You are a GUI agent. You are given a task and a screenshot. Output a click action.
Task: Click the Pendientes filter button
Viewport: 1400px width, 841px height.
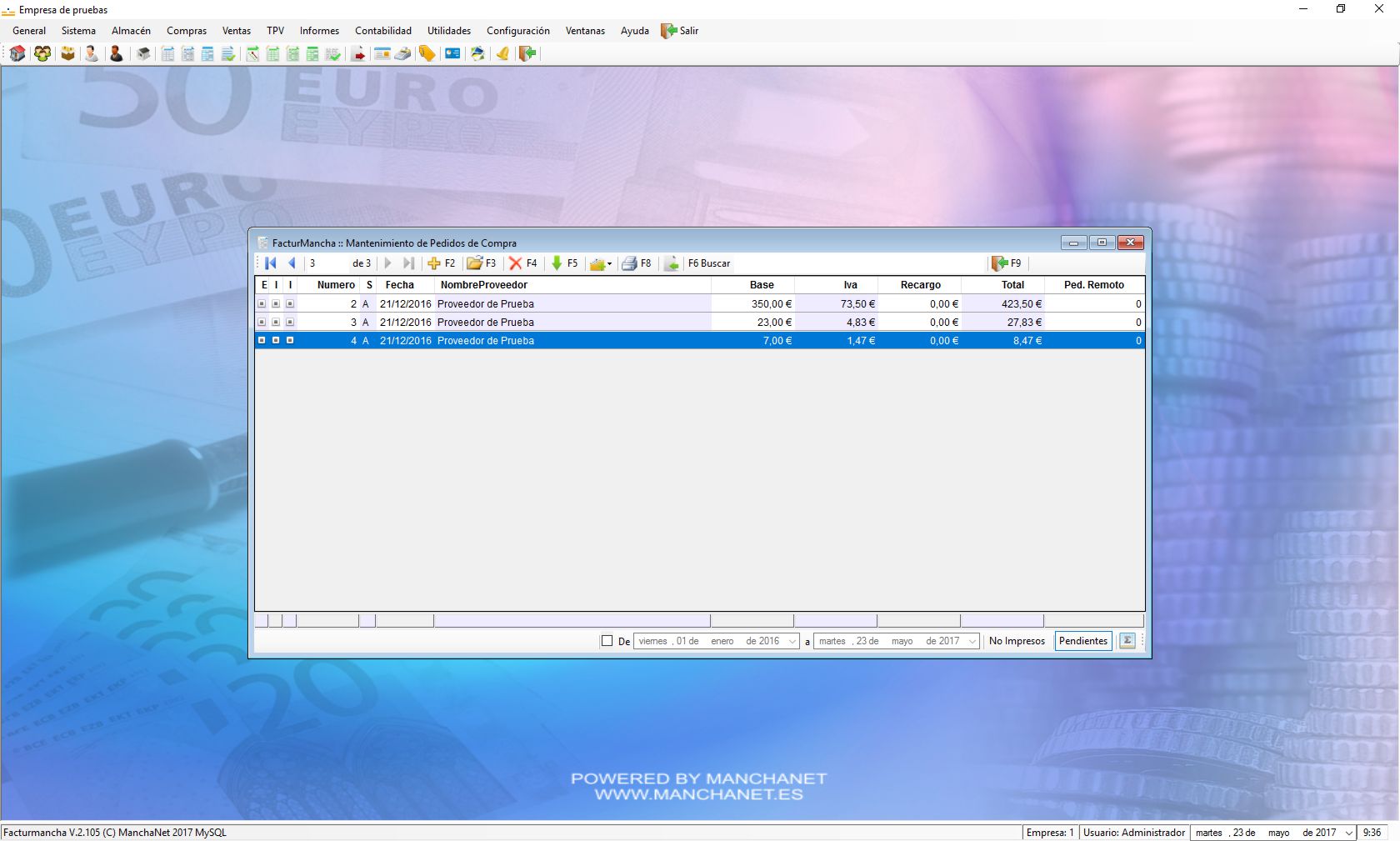1082,641
